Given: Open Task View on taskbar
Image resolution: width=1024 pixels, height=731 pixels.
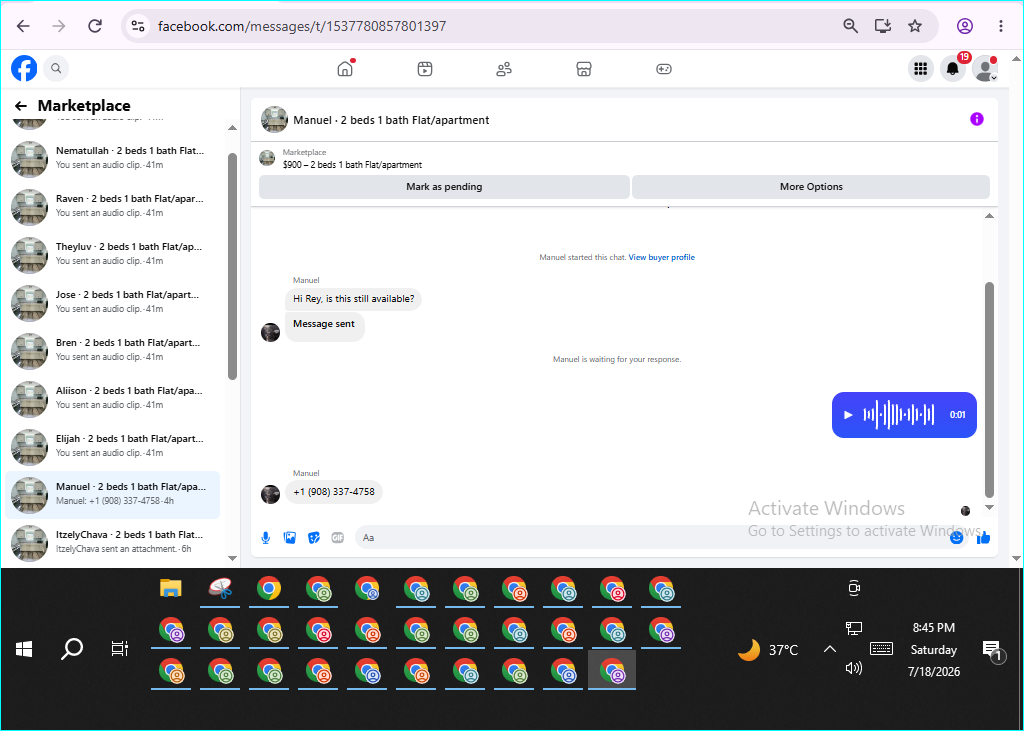Looking at the screenshot, I should pos(120,649).
